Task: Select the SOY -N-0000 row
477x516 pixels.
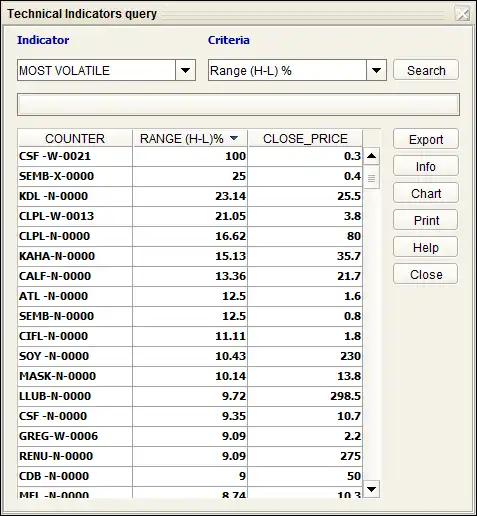Action: 190,356
